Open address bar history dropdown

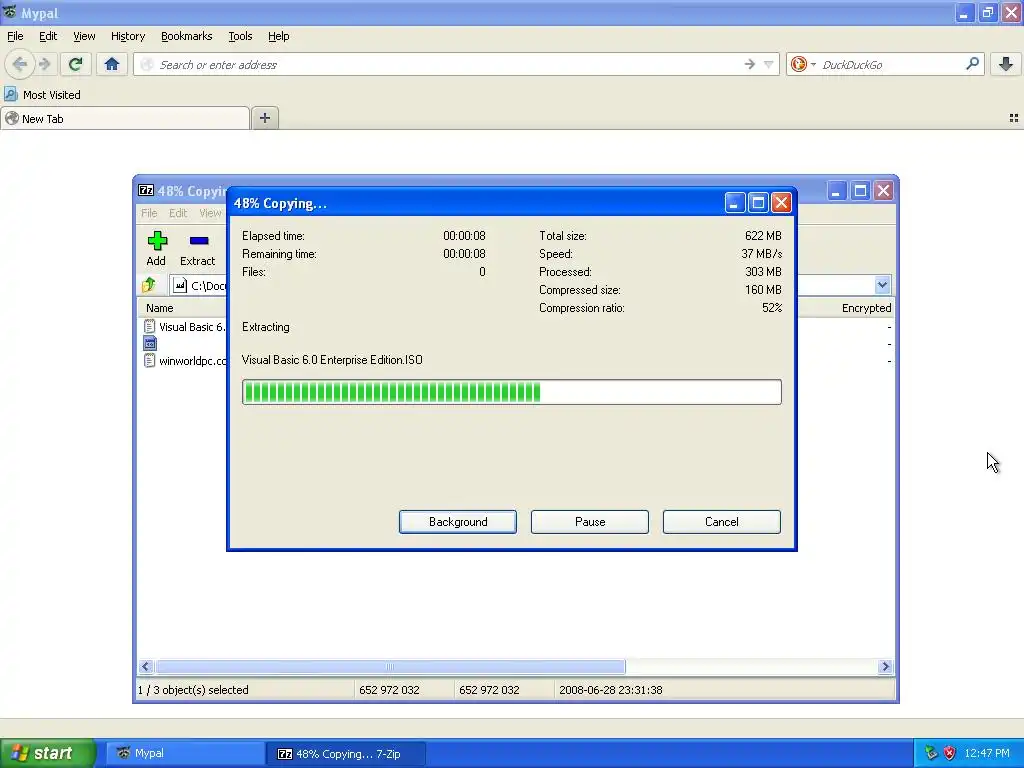(769, 64)
